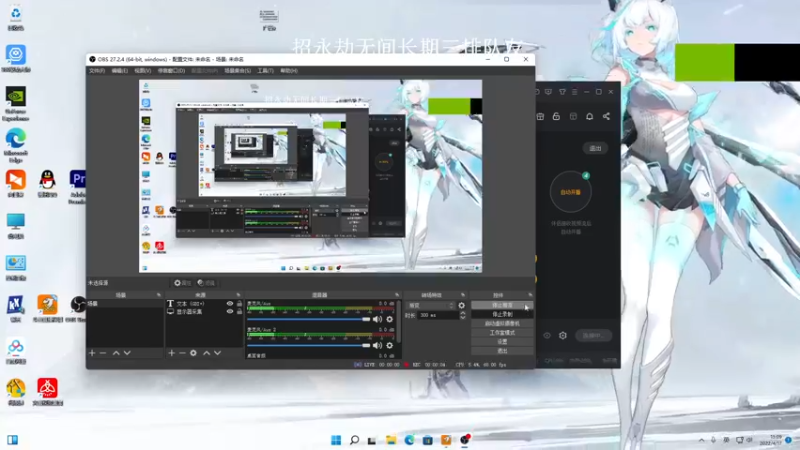This screenshot has height=450, width=800.
Task: Remove the selected source with the minus icon
Action: pyautogui.click(x=182, y=353)
